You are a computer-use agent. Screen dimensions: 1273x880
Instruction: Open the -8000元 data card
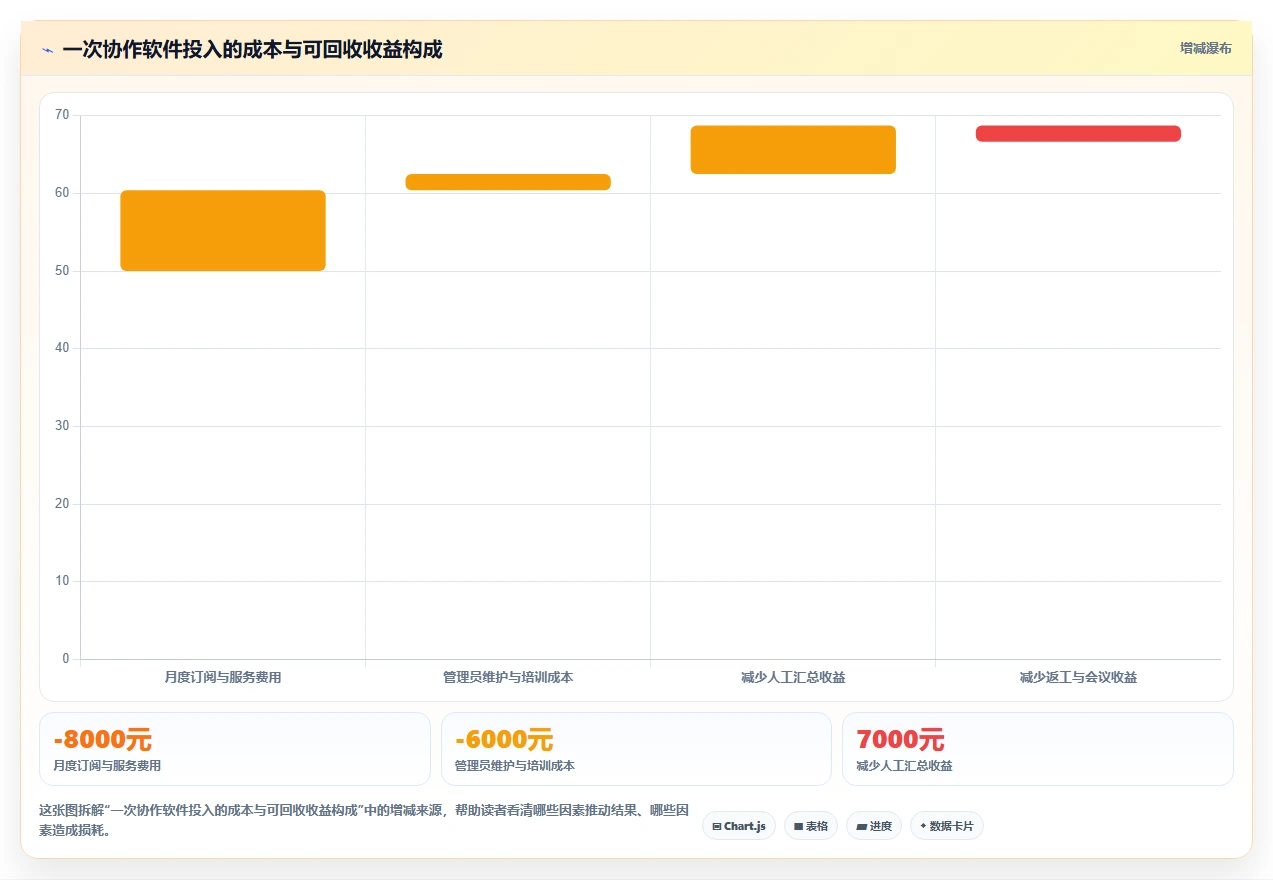point(235,749)
